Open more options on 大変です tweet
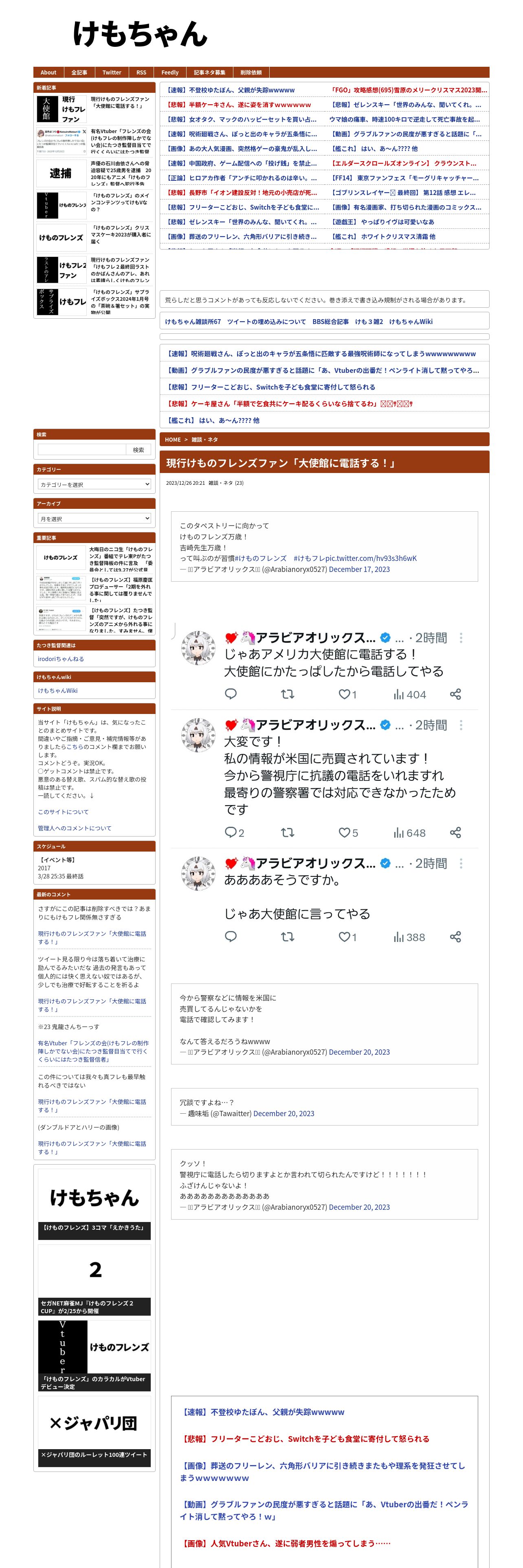The image size is (523, 1568). (x=461, y=725)
